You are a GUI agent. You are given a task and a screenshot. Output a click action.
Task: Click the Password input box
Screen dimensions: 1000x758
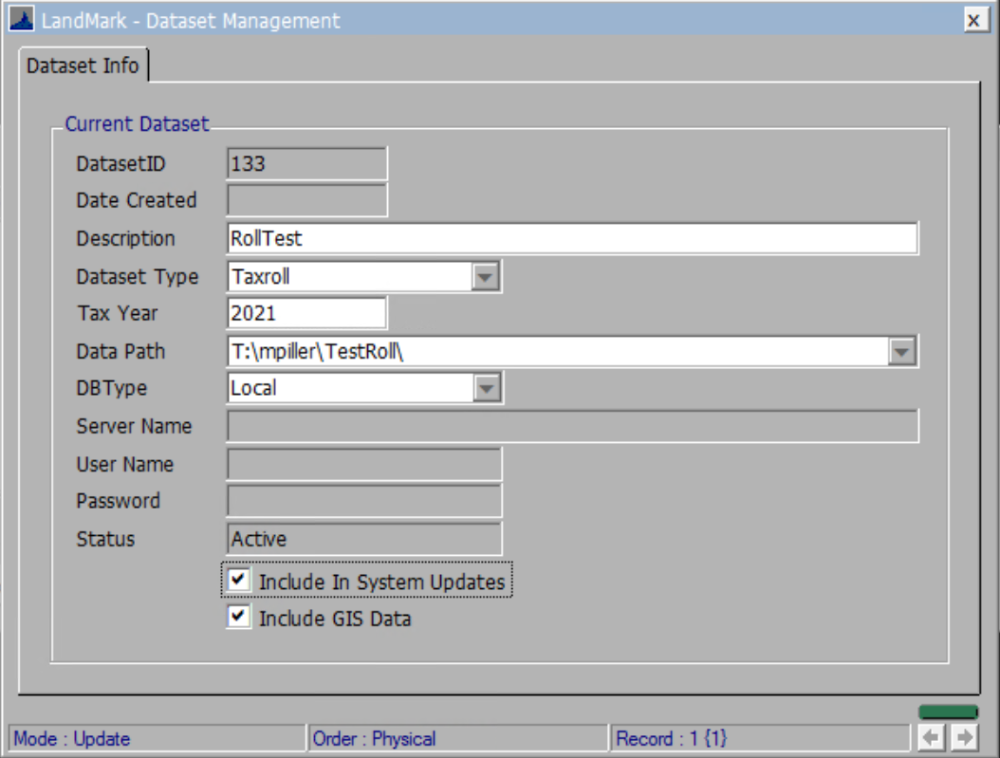coord(360,500)
